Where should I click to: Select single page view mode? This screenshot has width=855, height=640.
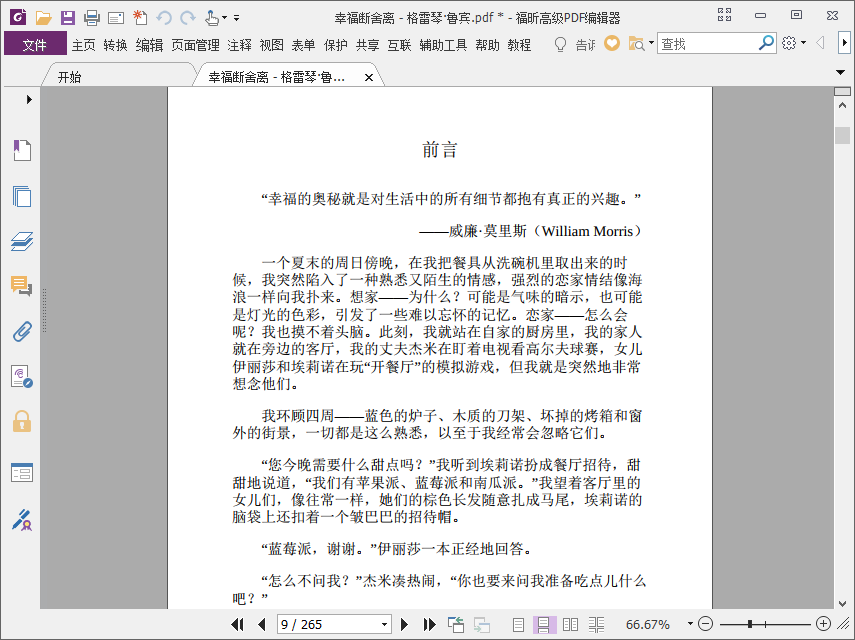[x=519, y=625]
